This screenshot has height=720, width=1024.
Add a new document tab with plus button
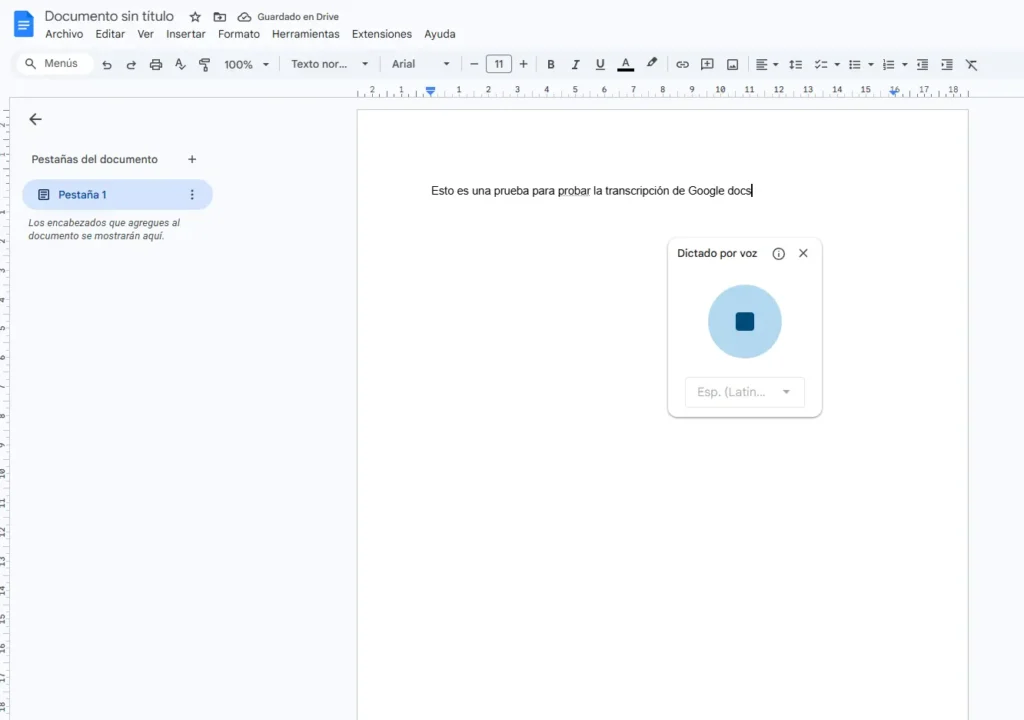click(191, 159)
